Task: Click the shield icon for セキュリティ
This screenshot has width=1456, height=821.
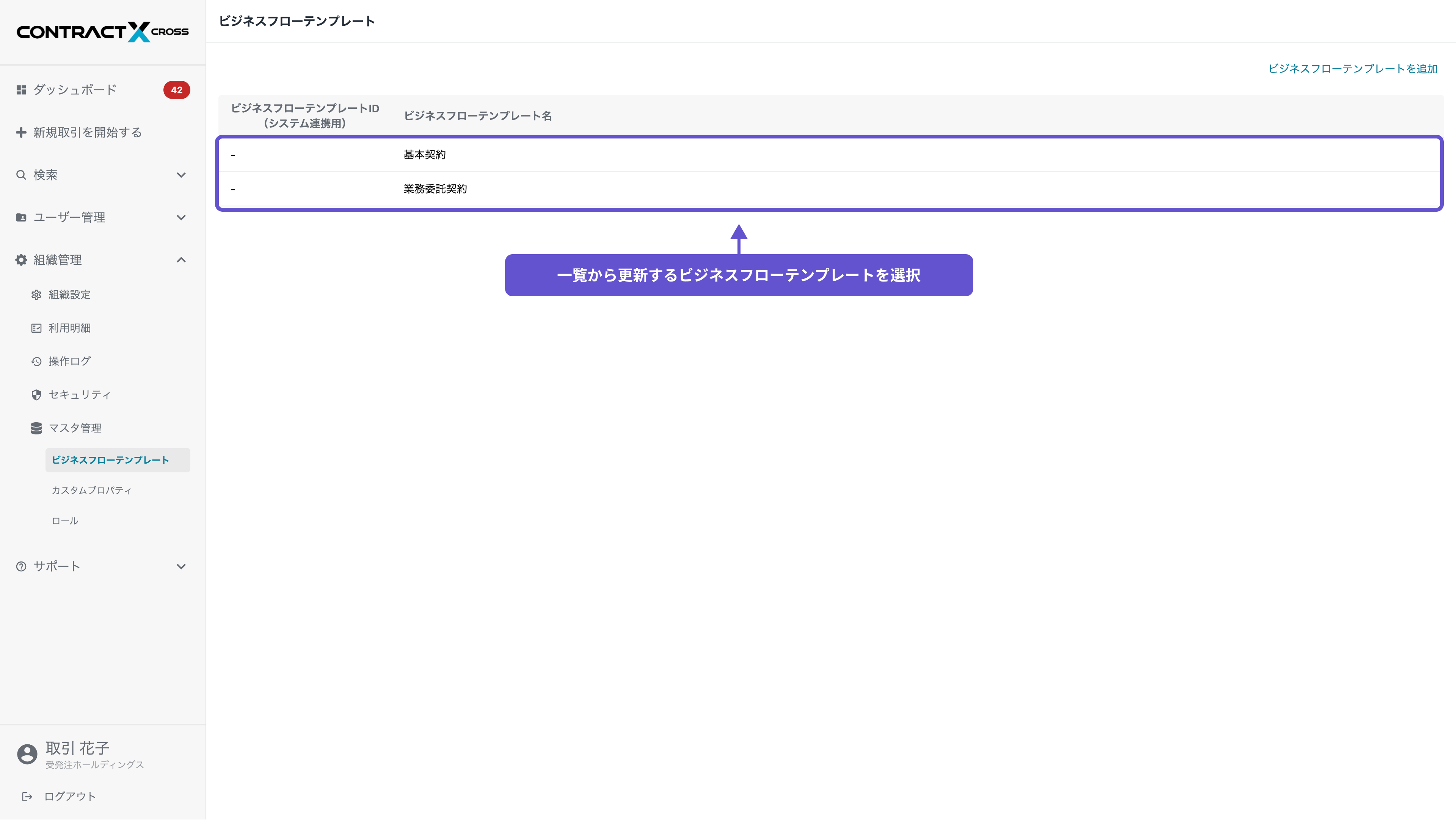Action: coord(36,395)
